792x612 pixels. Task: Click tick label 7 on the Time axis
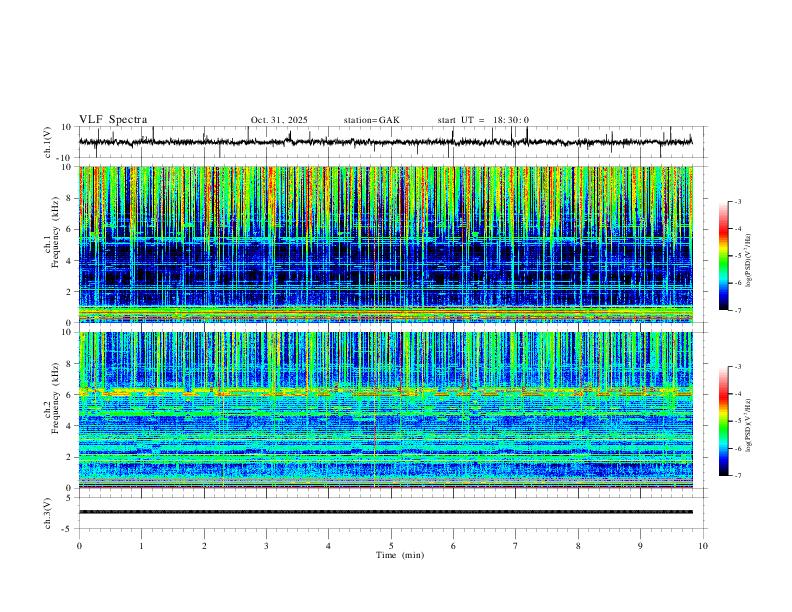pyautogui.click(x=516, y=546)
